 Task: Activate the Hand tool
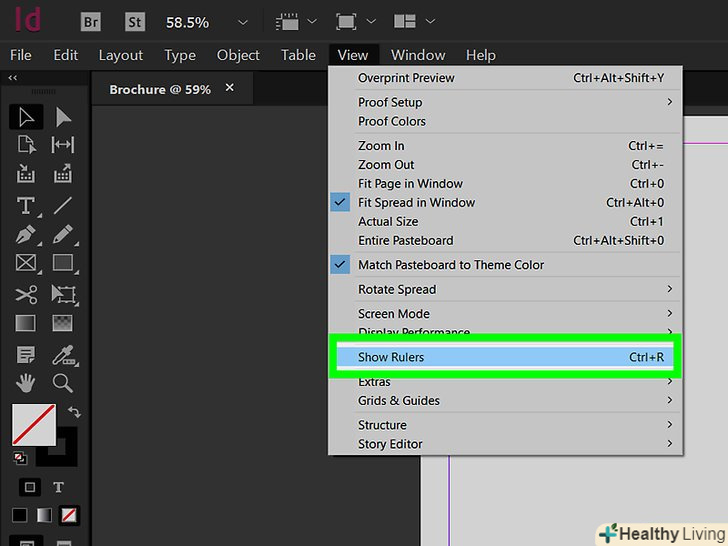coord(26,383)
